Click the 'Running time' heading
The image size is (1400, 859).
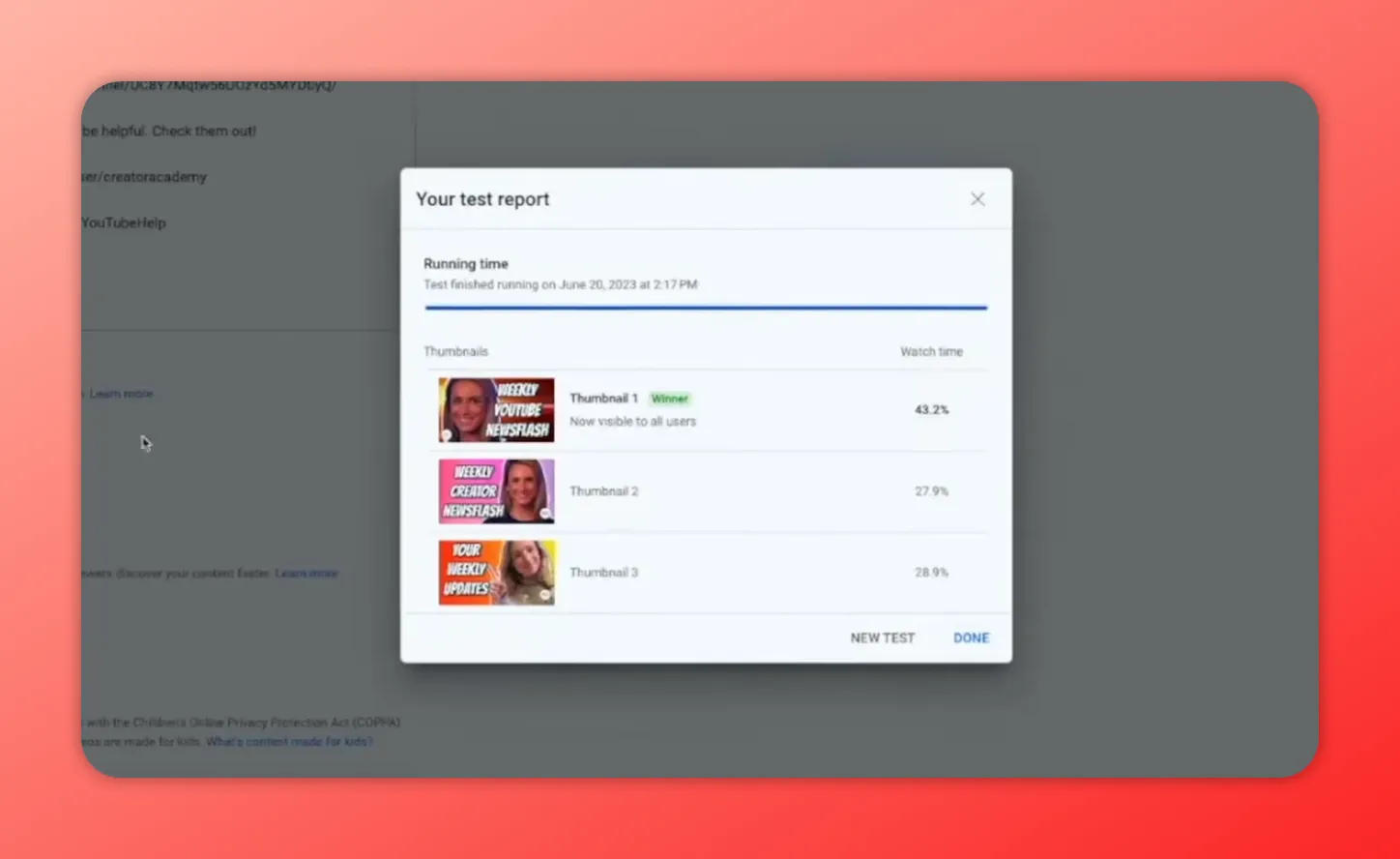pos(465,264)
